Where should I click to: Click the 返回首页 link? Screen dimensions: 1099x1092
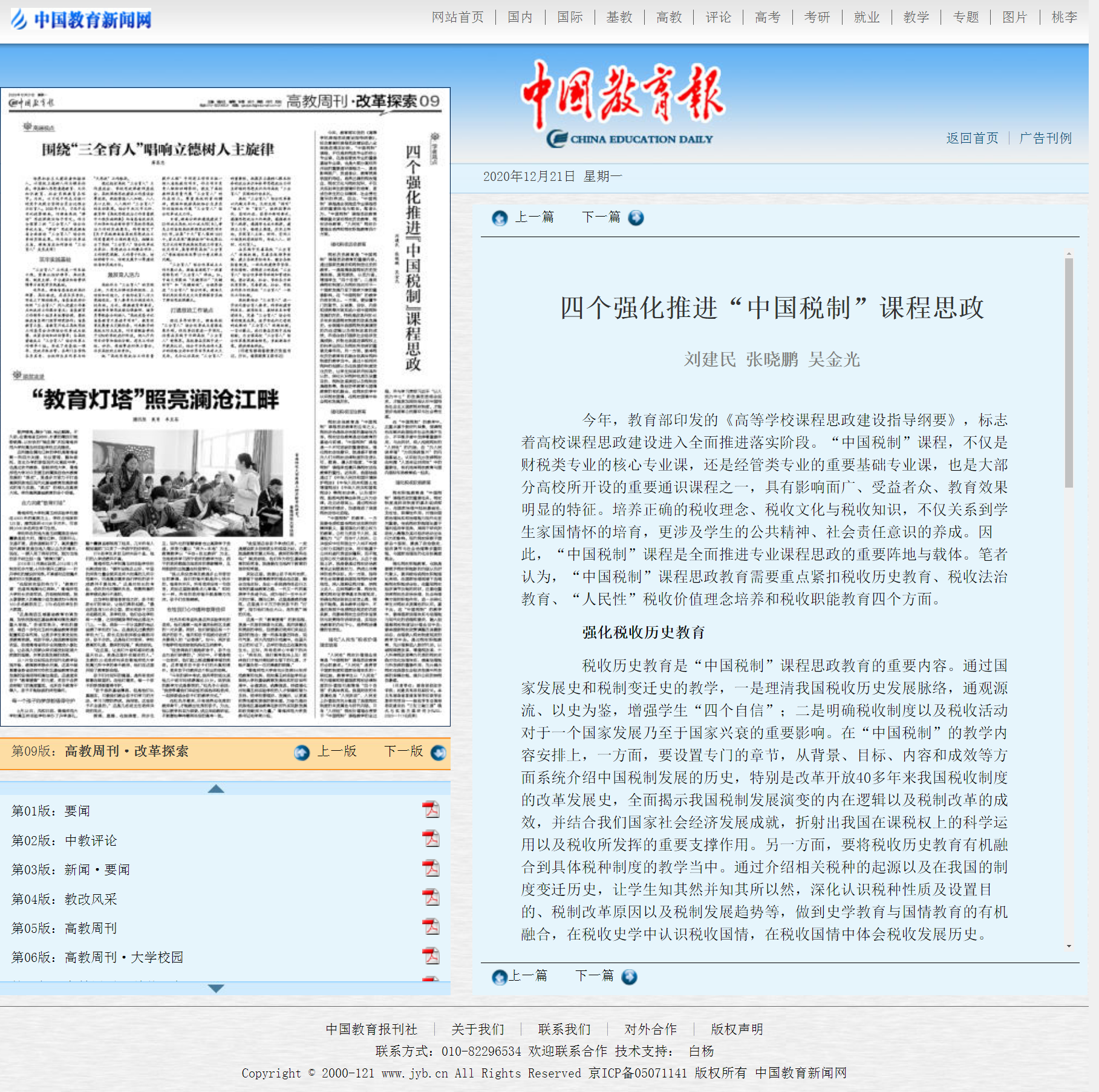[x=972, y=139]
